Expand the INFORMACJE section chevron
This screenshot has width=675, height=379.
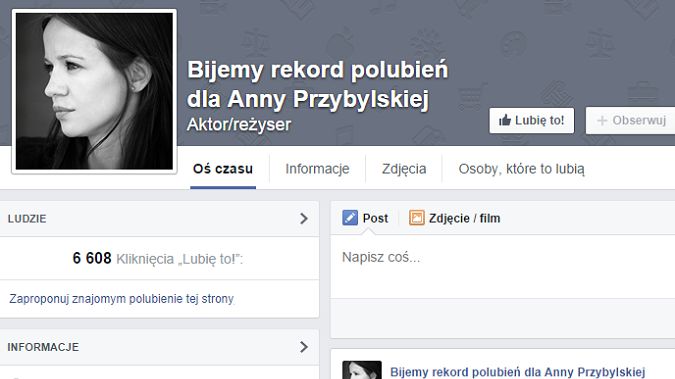point(304,347)
